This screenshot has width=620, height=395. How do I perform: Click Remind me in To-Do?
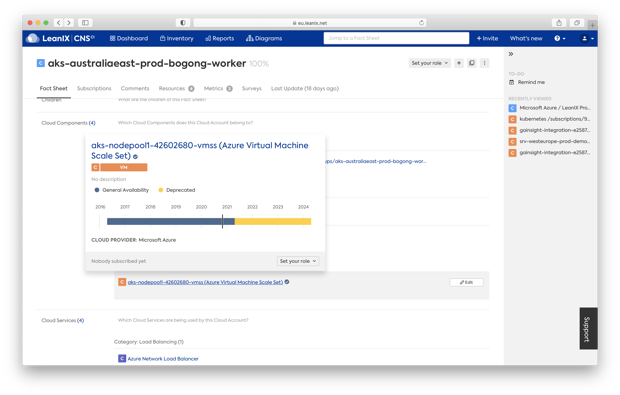[x=527, y=82]
